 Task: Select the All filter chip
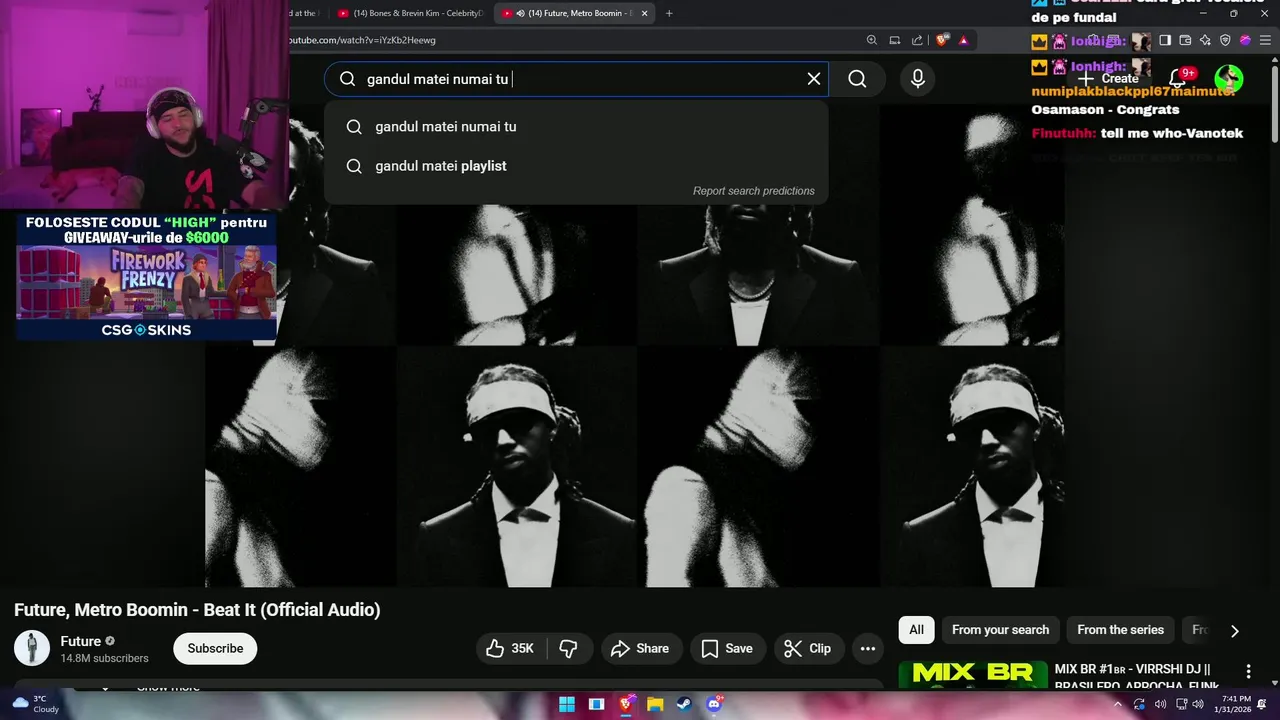(916, 630)
